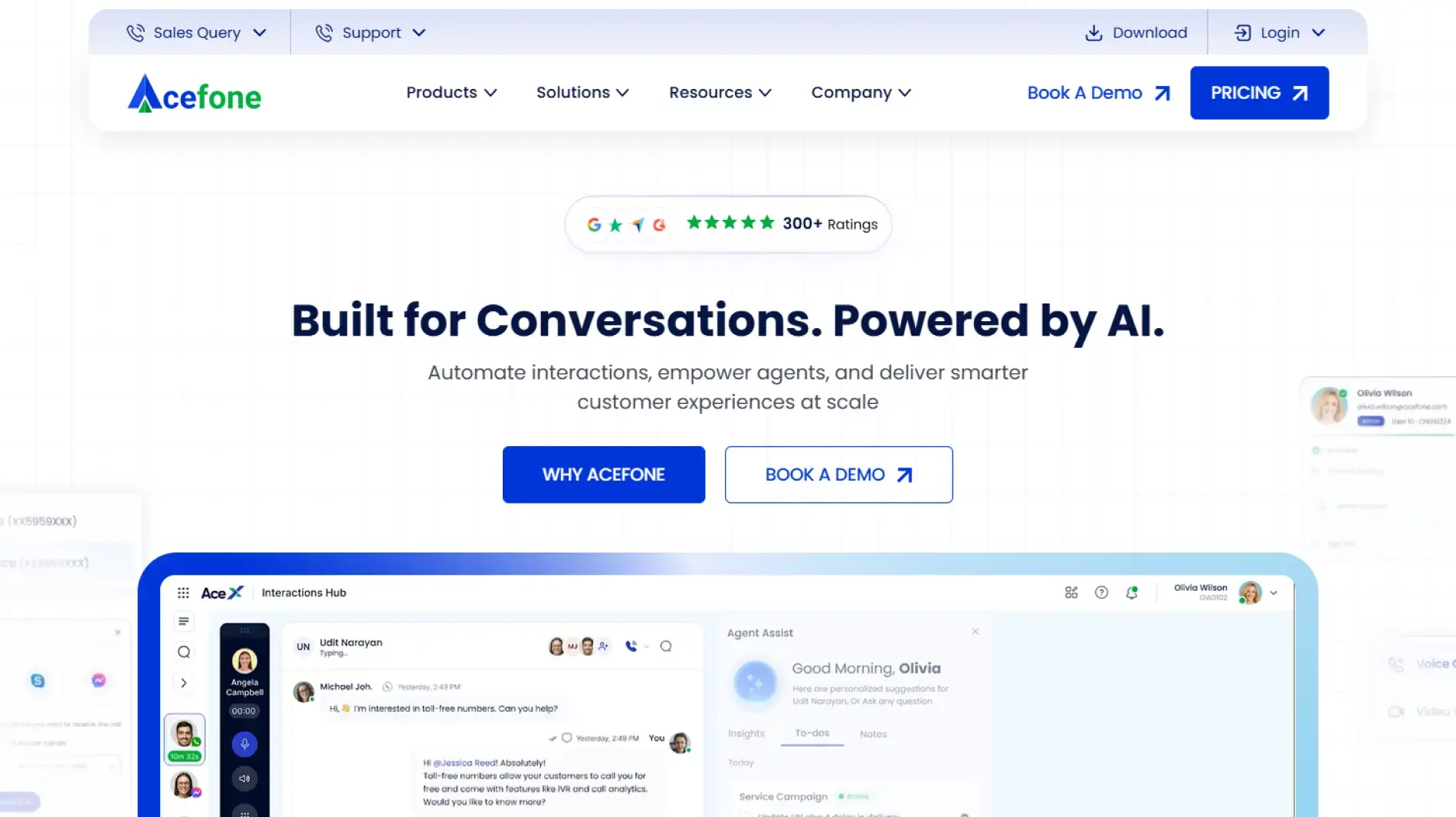Open the notifications bell
1456x817 pixels.
pyautogui.click(x=1132, y=592)
